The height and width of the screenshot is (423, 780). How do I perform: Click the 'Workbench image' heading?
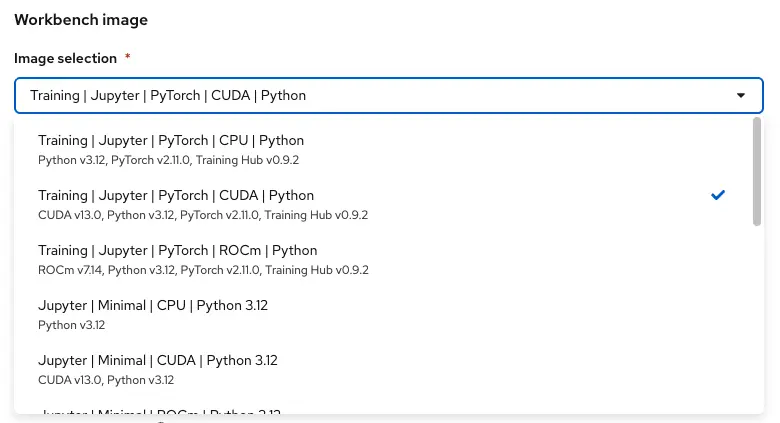pos(81,19)
